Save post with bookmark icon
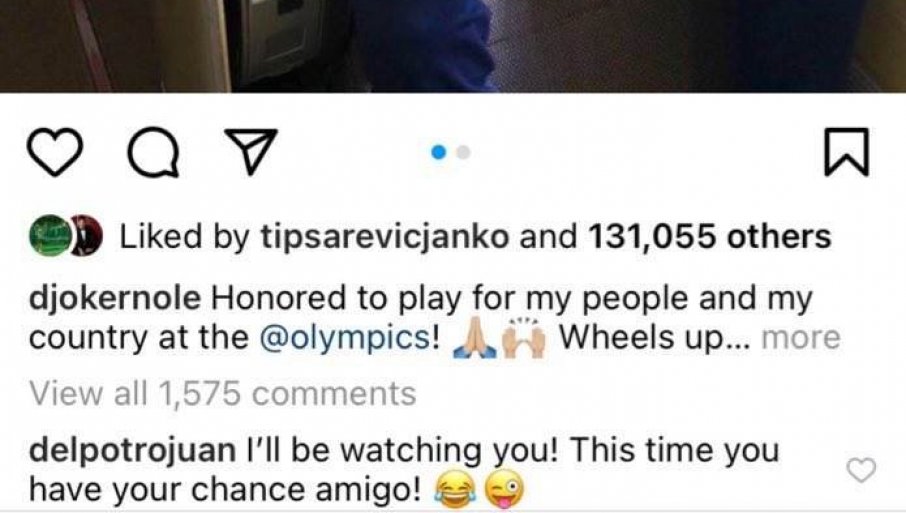This screenshot has height=513, width=906. coord(846,152)
